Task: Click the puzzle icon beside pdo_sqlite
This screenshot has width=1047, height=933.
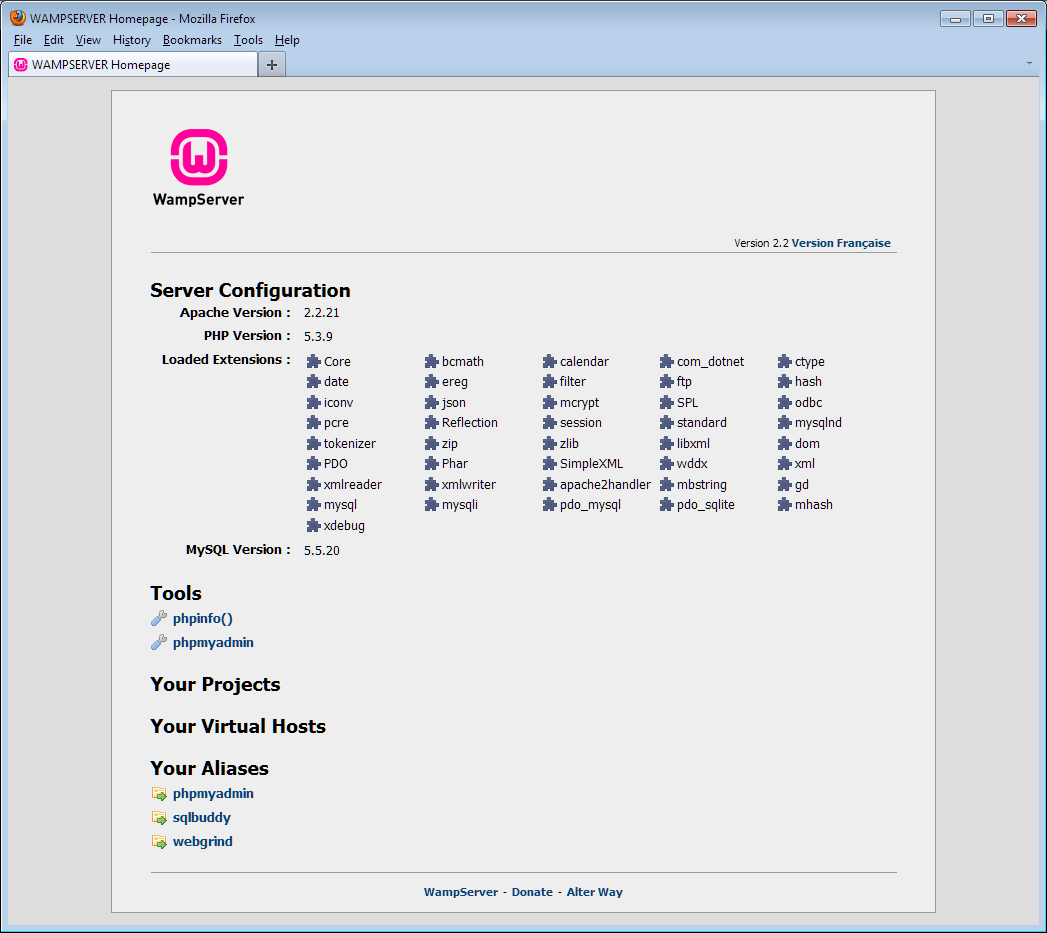Action: click(666, 505)
